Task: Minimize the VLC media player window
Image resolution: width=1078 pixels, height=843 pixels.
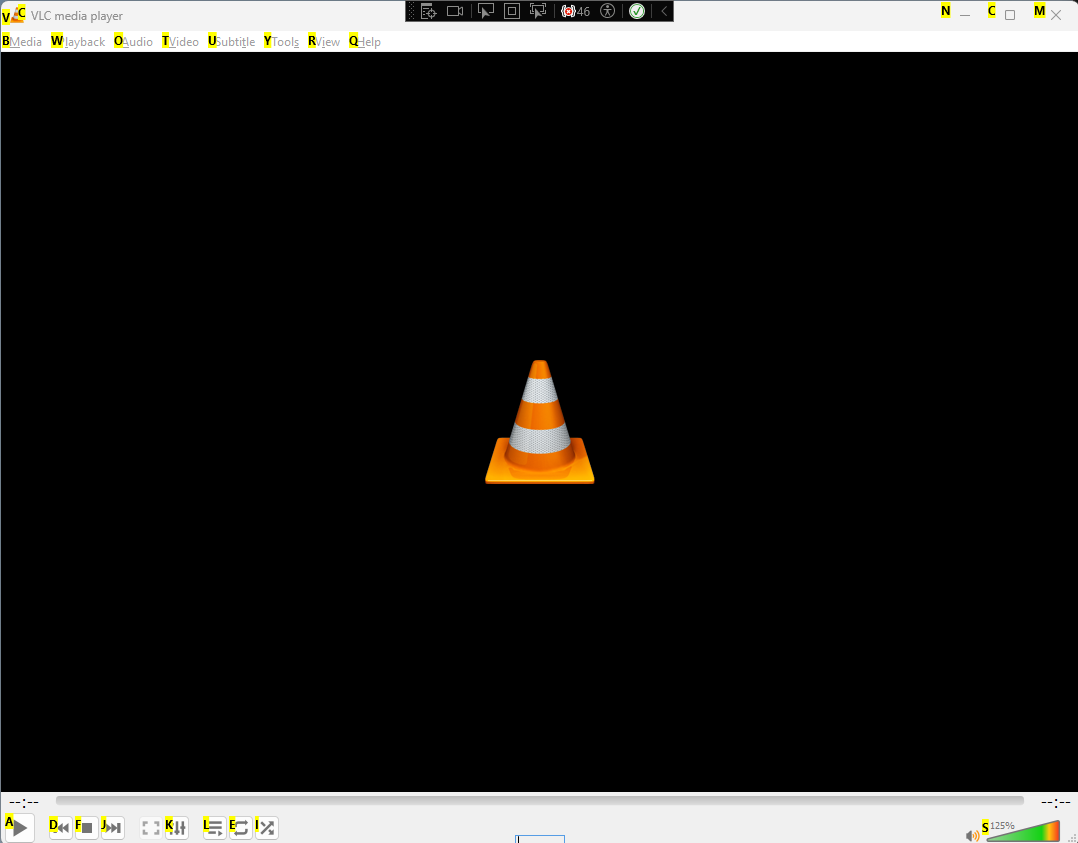Action: click(965, 14)
